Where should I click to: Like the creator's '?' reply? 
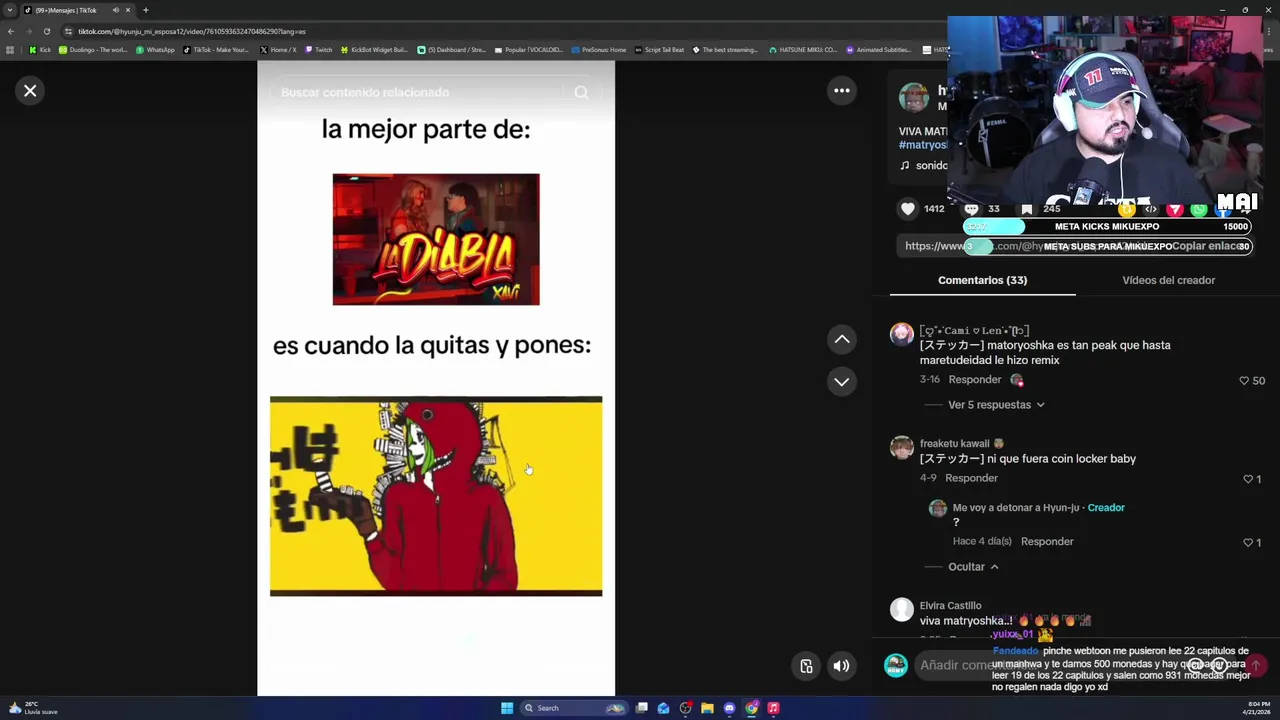[x=1247, y=542]
